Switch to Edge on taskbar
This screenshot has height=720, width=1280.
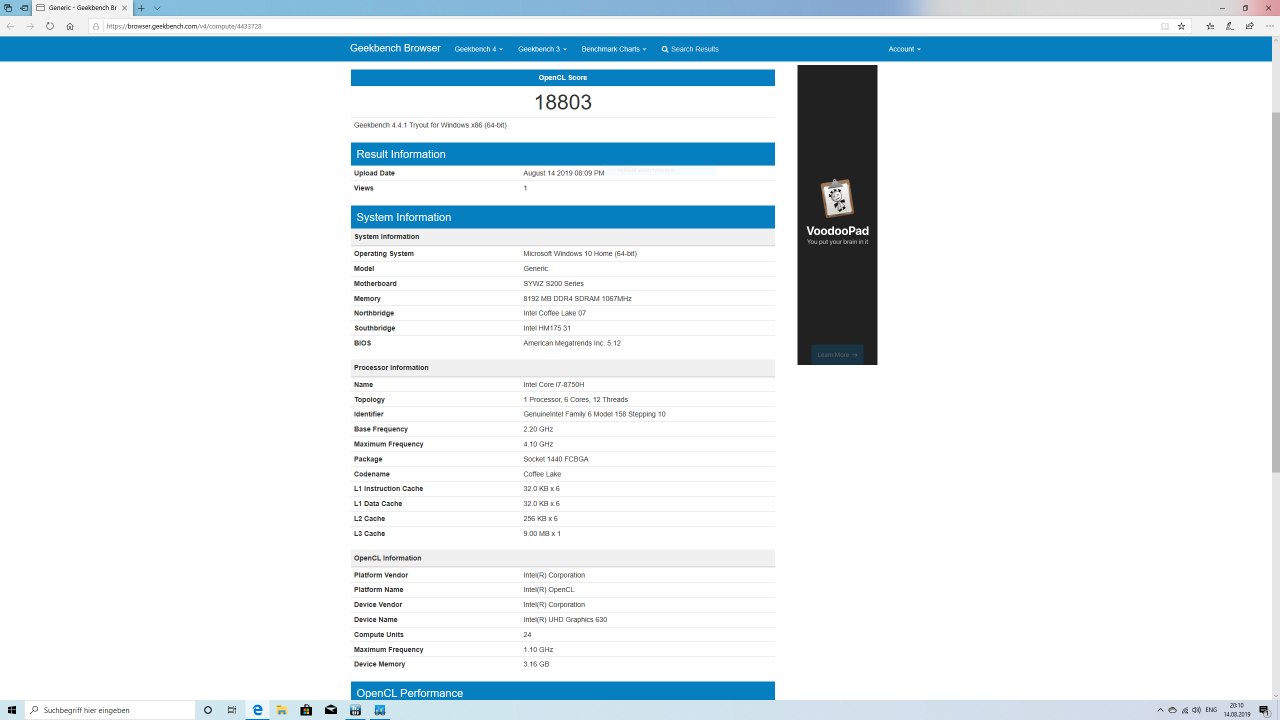tap(257, 710)
